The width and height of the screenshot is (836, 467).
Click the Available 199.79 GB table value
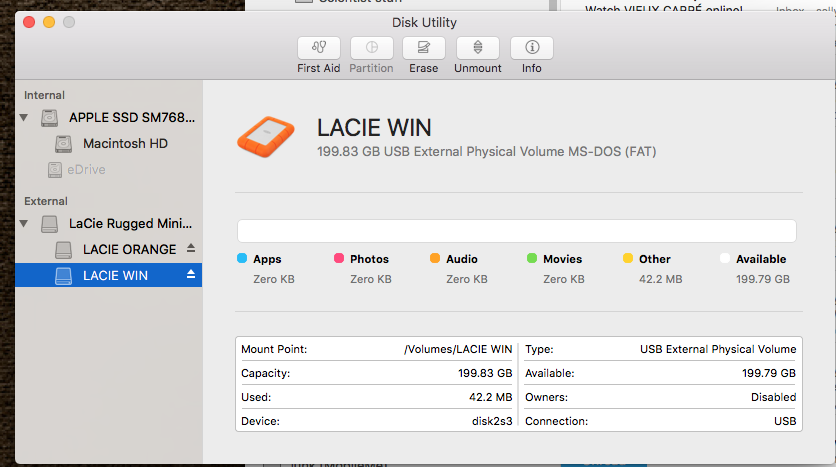pos(769,373)
